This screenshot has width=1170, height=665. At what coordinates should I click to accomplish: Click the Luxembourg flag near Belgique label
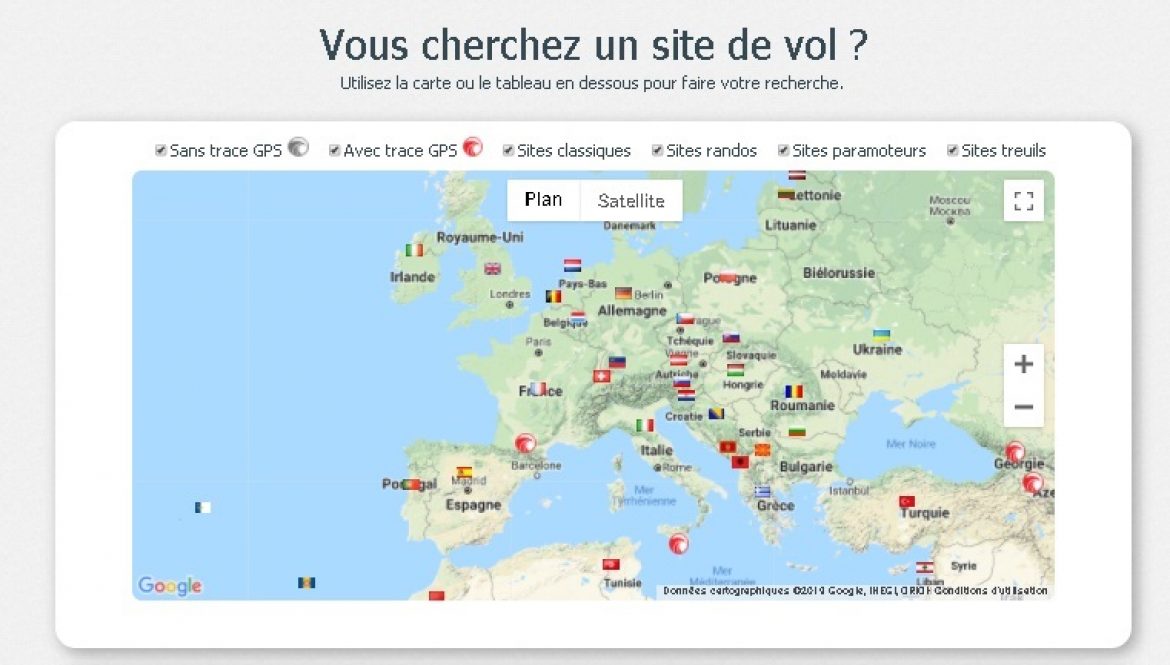578,317
